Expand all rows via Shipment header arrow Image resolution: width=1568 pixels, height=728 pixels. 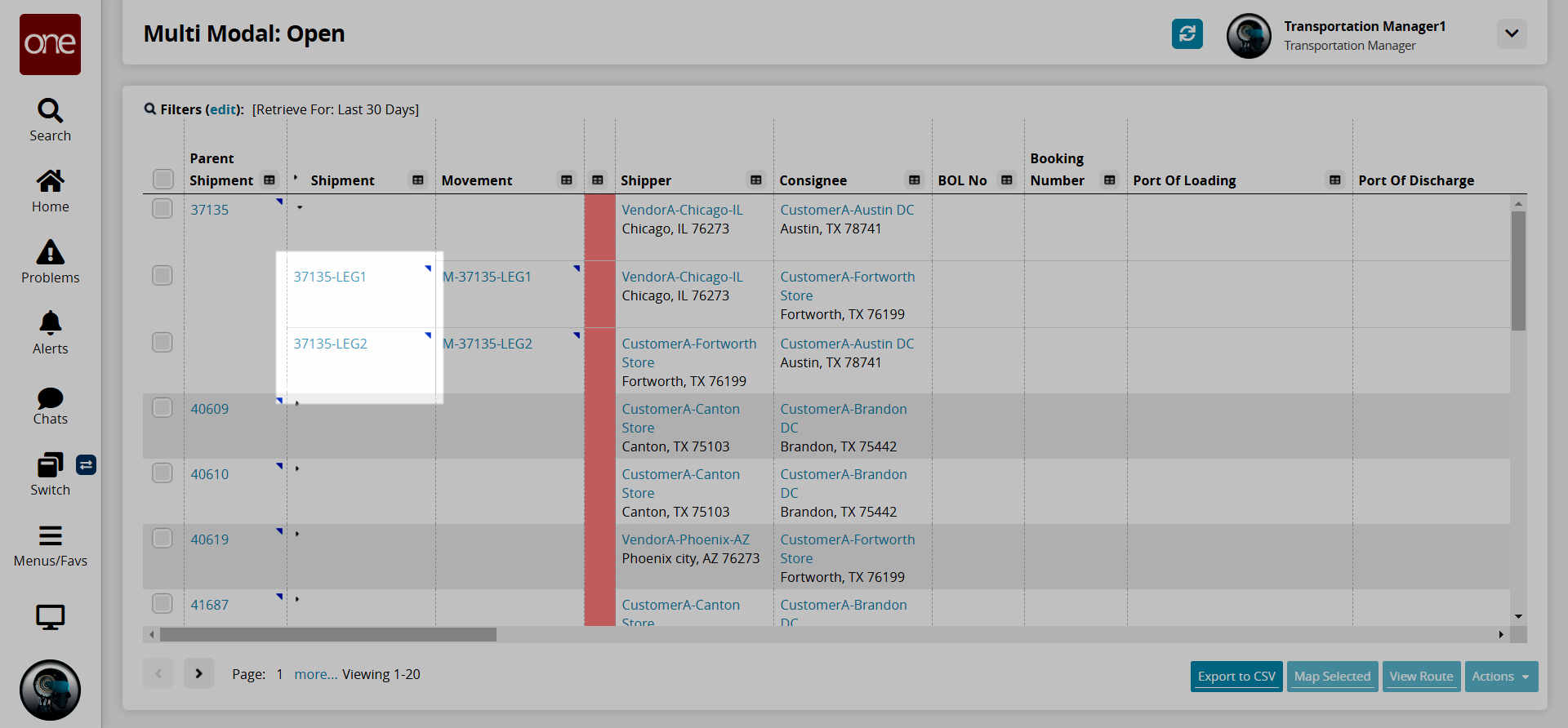pyautogui.click(x=296, y=177)
